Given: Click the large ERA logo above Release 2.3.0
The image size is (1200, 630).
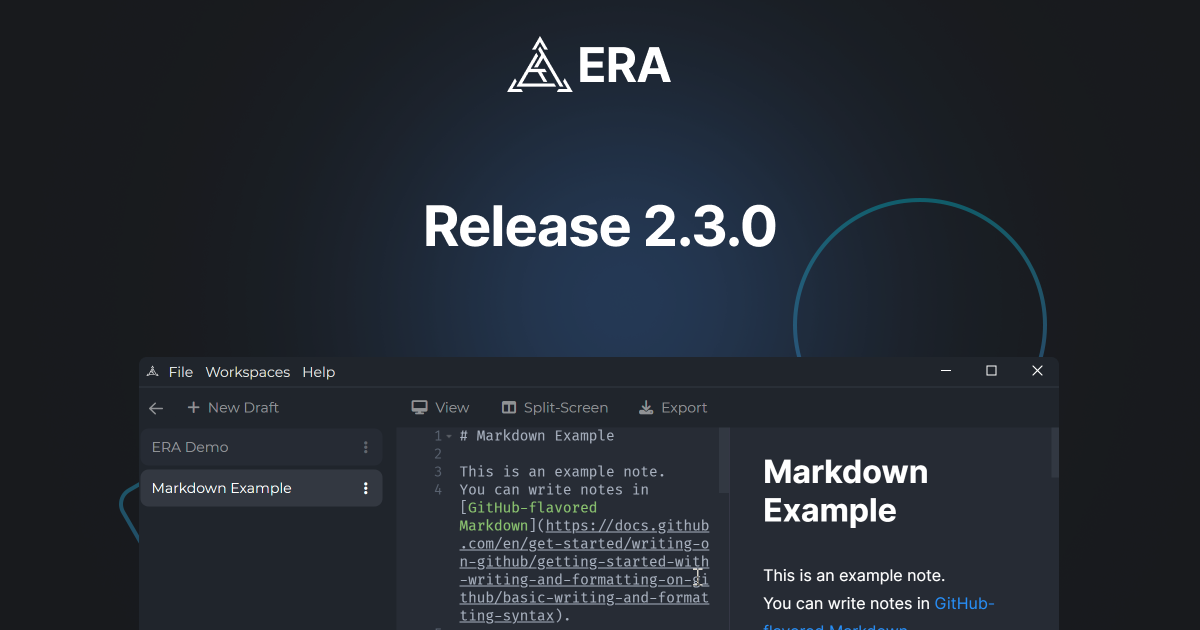Looking at the screenshot, I should [539, 64].
